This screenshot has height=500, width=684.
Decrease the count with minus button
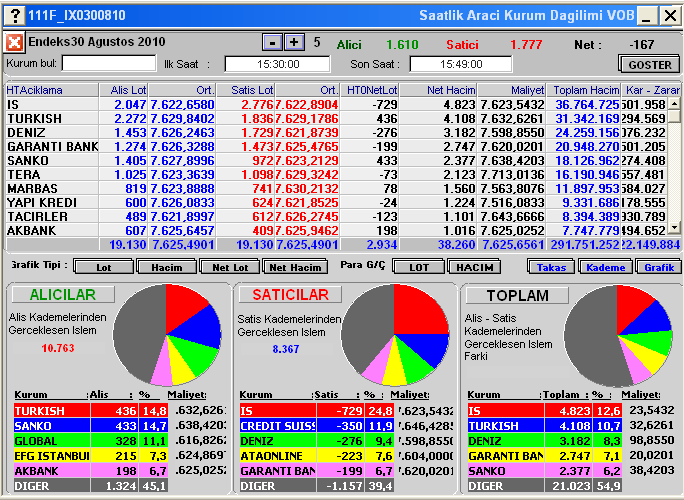click(x=273, y=43)
